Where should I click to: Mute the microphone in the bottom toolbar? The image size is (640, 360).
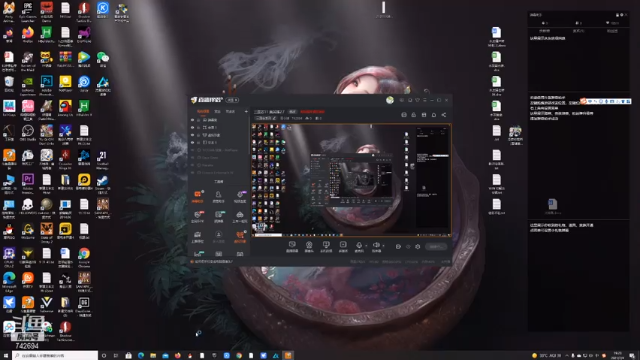tap(359, 247)
